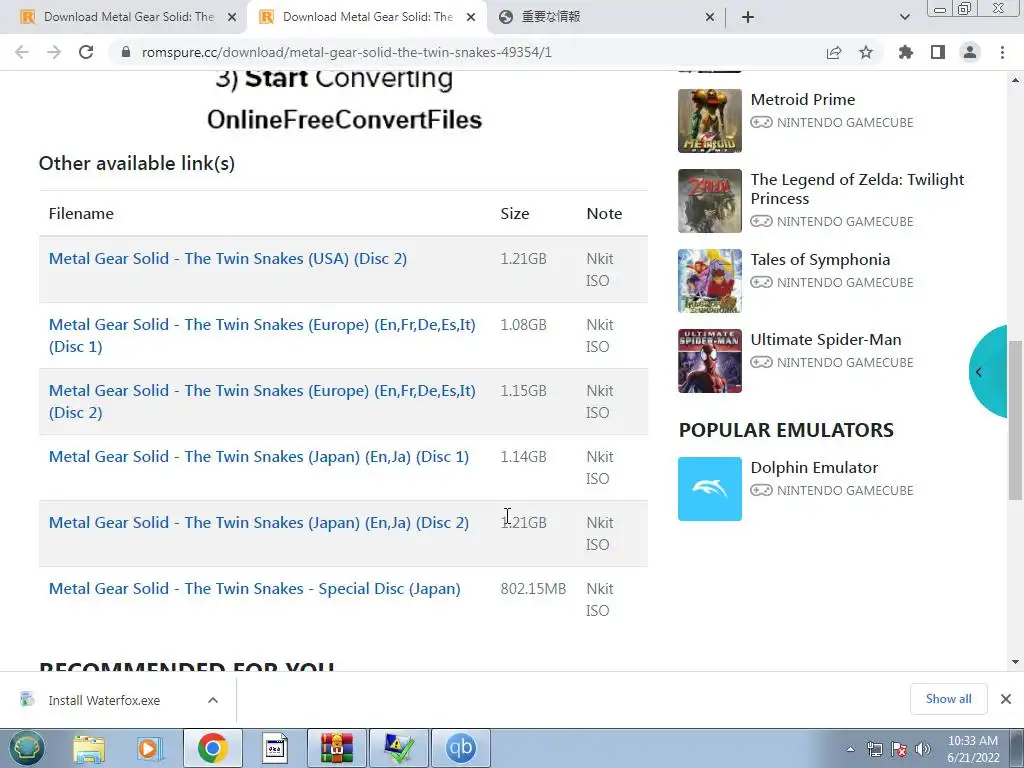Show hidden tray icons arrow
The image size is (1024, 768).
(850, 750)
